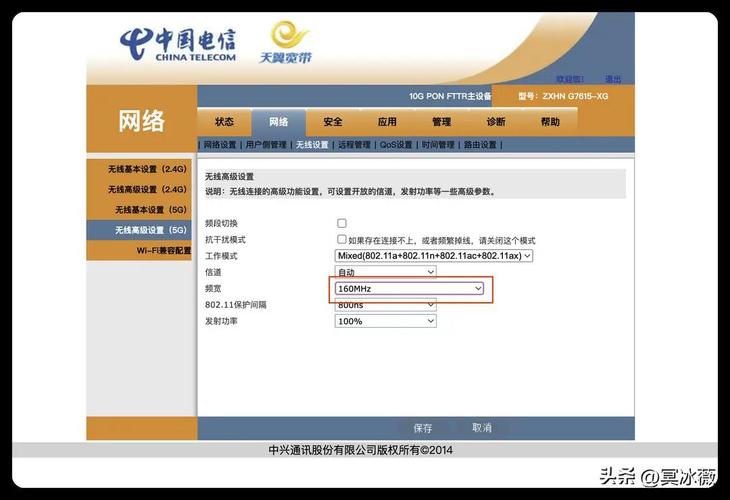
Task: Open the QoS设置 submenu
Action: 396,145
